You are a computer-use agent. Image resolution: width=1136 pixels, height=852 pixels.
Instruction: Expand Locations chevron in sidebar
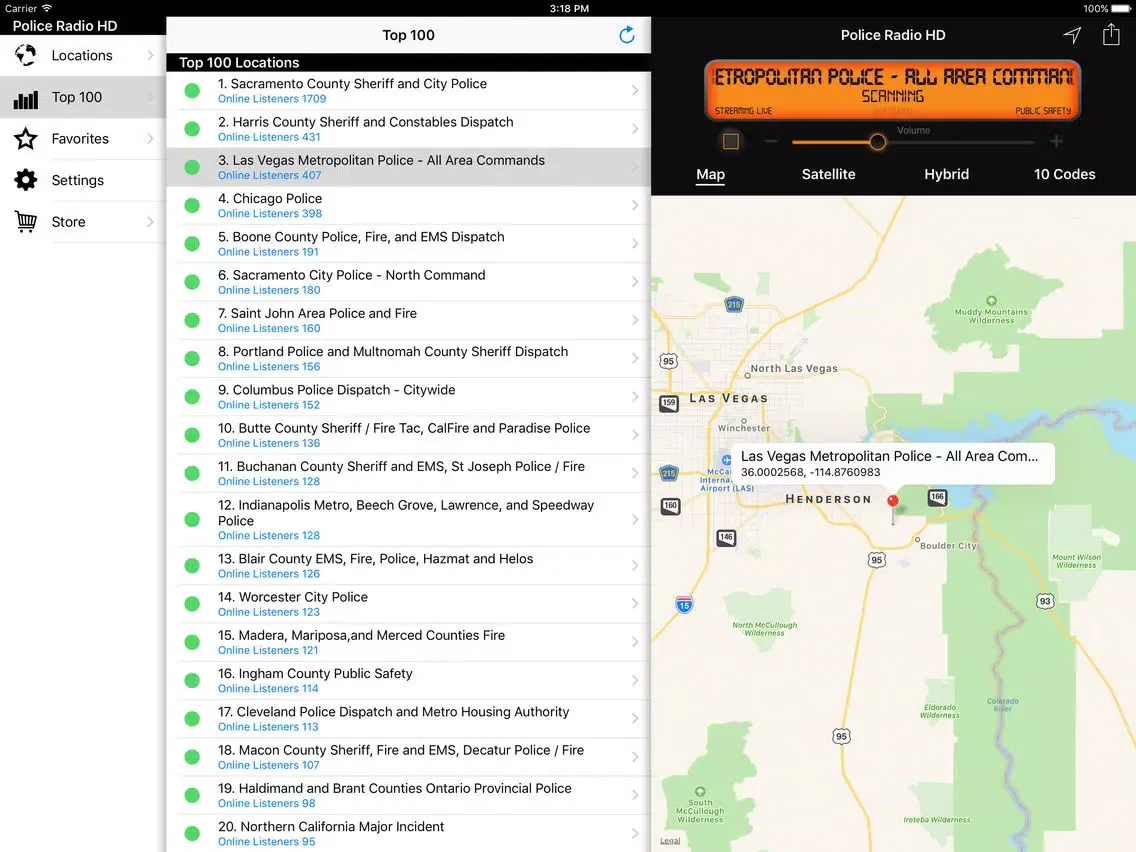[x=150, y=55]
